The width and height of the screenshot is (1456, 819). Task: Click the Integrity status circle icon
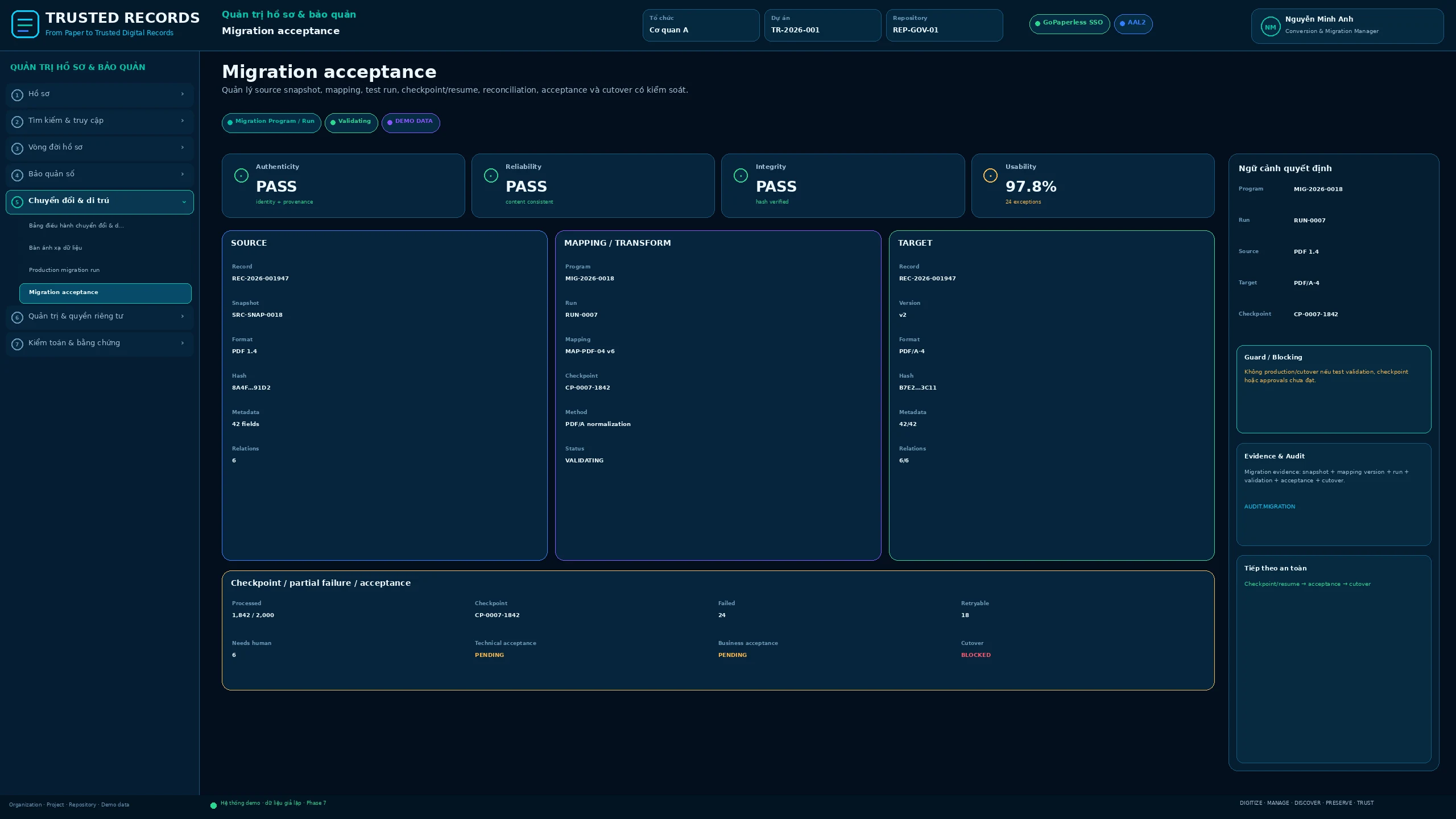pos(741,176)
